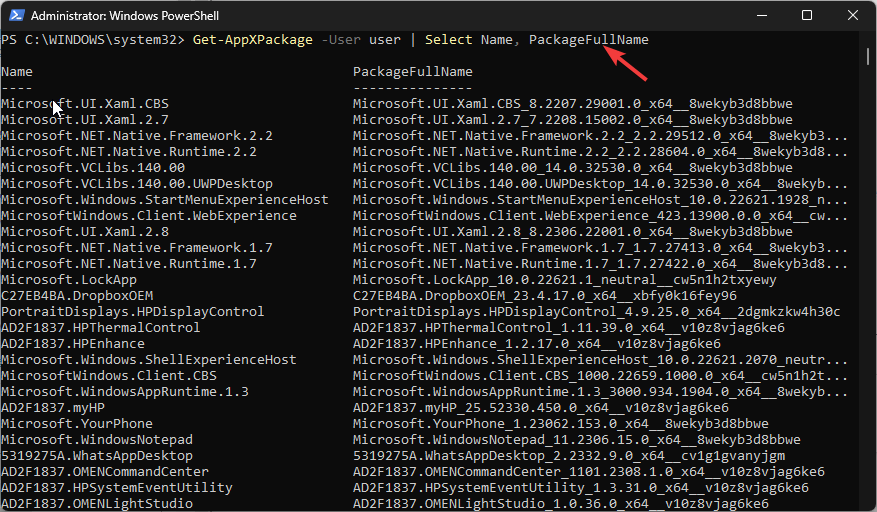Viewport: 877px width, 512px height.
Task: Select the Microsoft.NET.Native.Framework.2.2 name entry
Action: pos(137,135)
